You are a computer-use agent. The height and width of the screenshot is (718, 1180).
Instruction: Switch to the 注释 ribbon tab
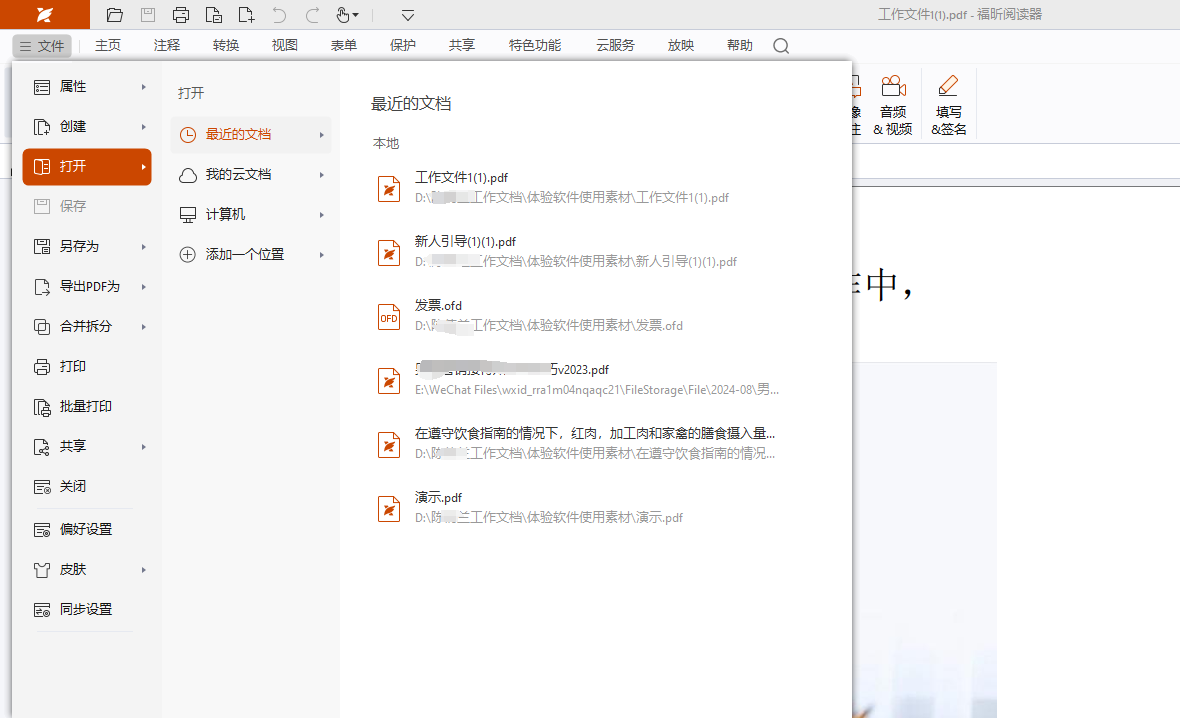[x=167, y=46]
